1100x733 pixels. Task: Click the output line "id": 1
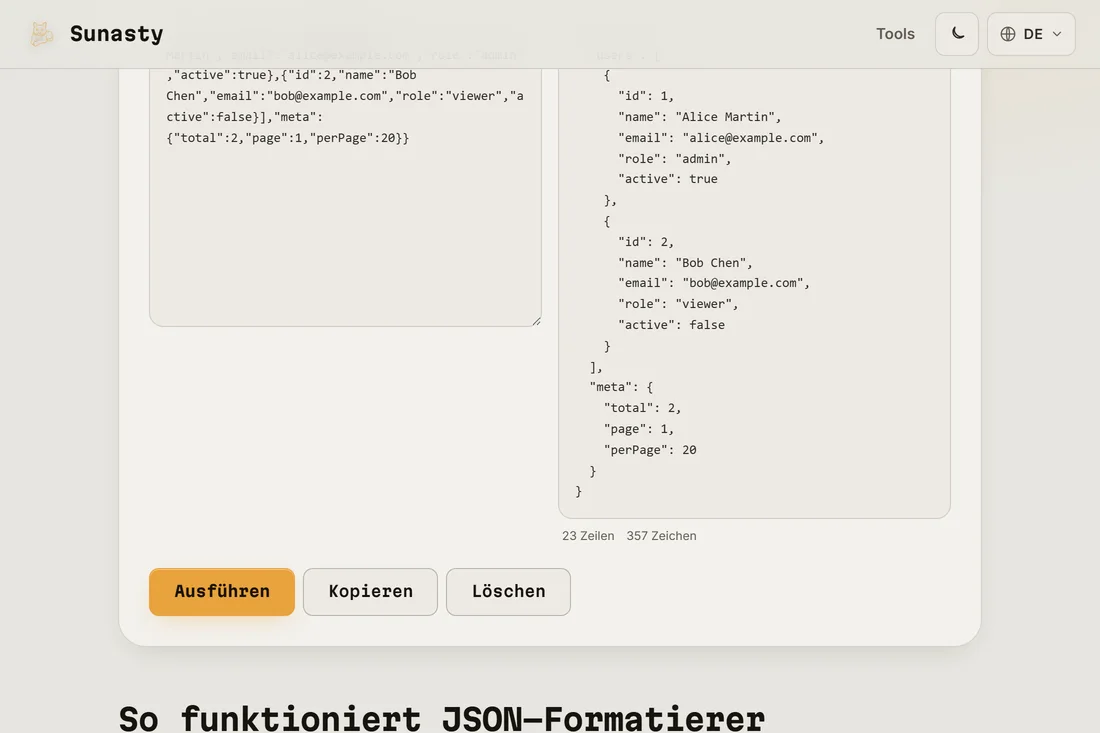point(645,95)
